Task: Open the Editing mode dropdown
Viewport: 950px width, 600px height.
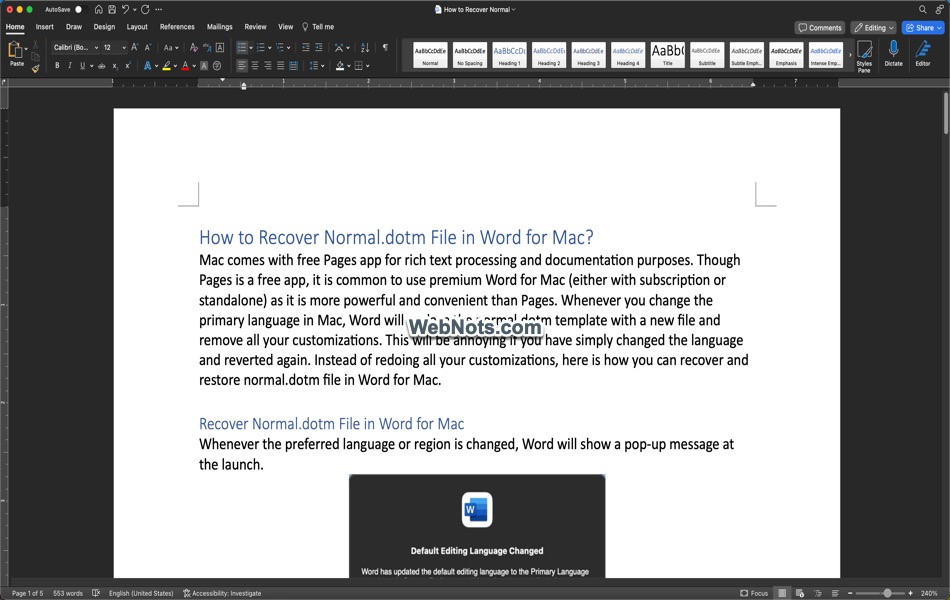Action: [x=874, y=27]
